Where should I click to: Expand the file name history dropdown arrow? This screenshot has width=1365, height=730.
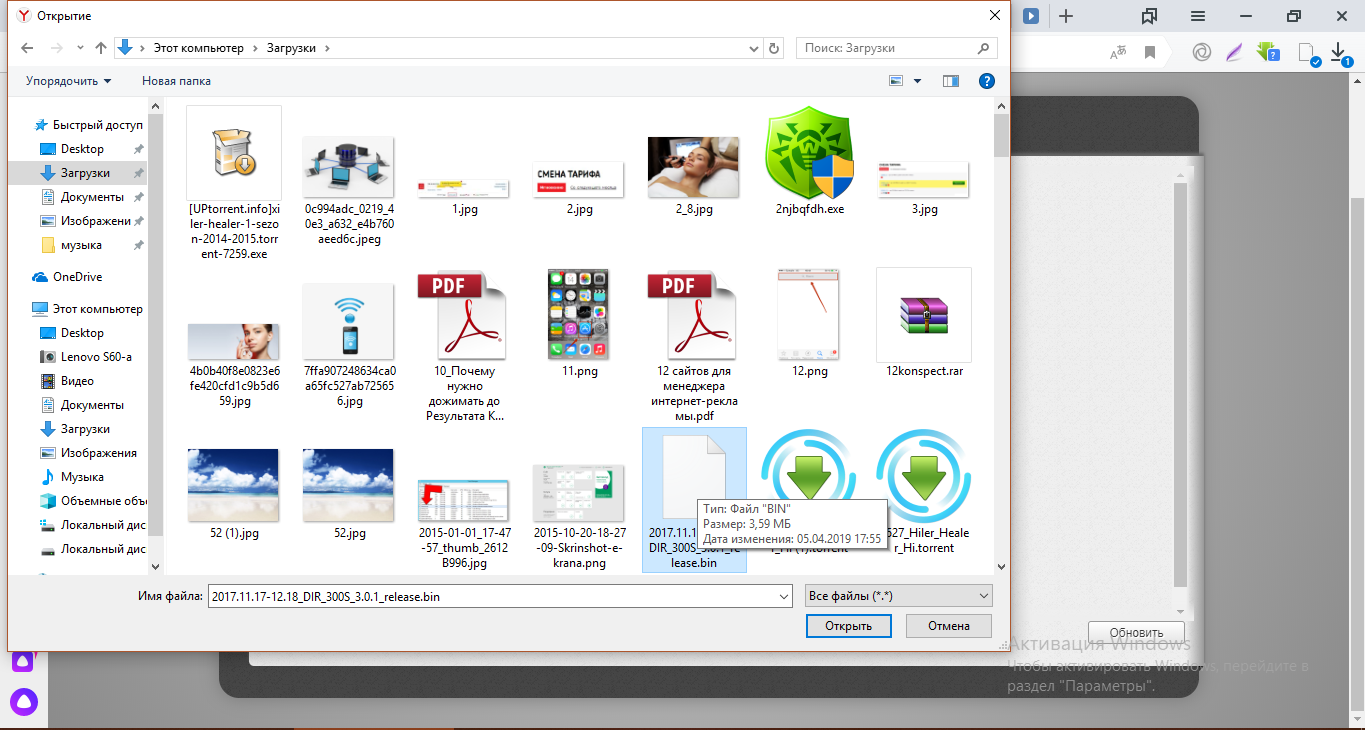783,597
